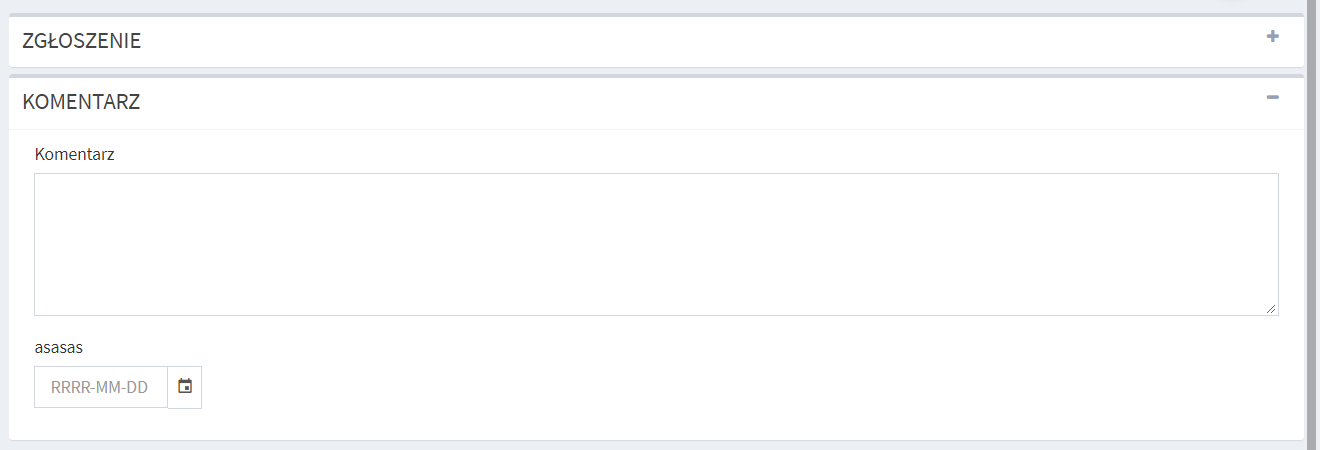Click blank header area of ZGŁOSZENIE panel
The width and height of the screenshot is (1320, 450).
[x=700, y=41]
